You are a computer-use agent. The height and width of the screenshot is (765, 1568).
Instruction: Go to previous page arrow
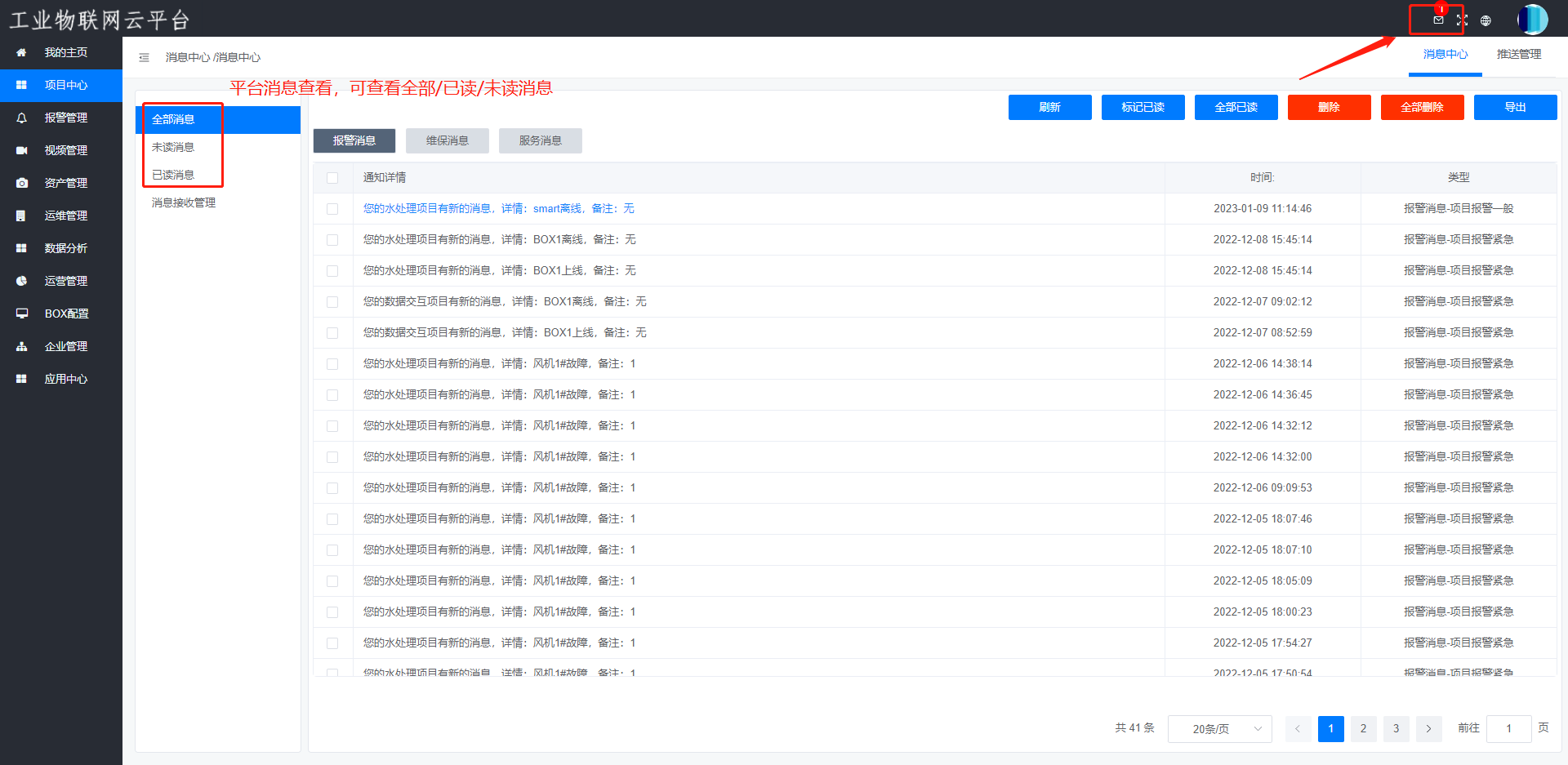1298,728
